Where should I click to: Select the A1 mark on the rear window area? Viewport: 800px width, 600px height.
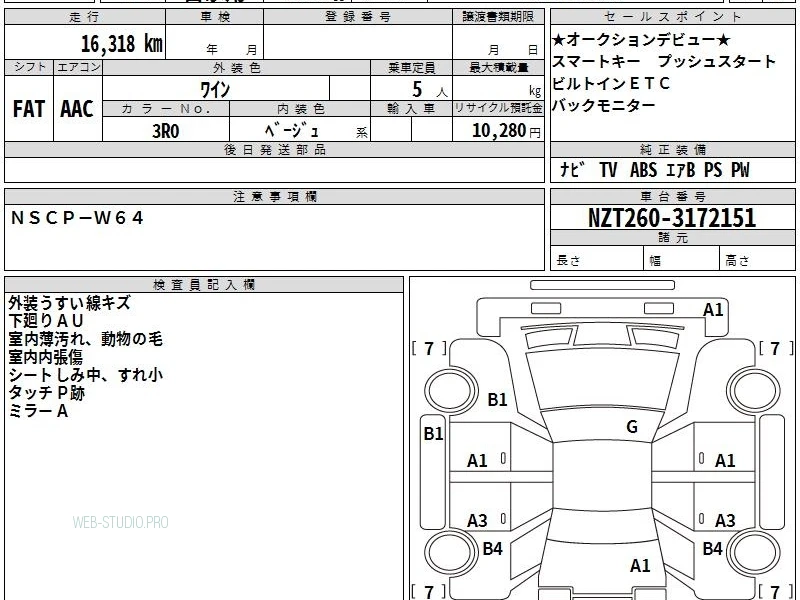pyautogui.click(x=640, y=566)
